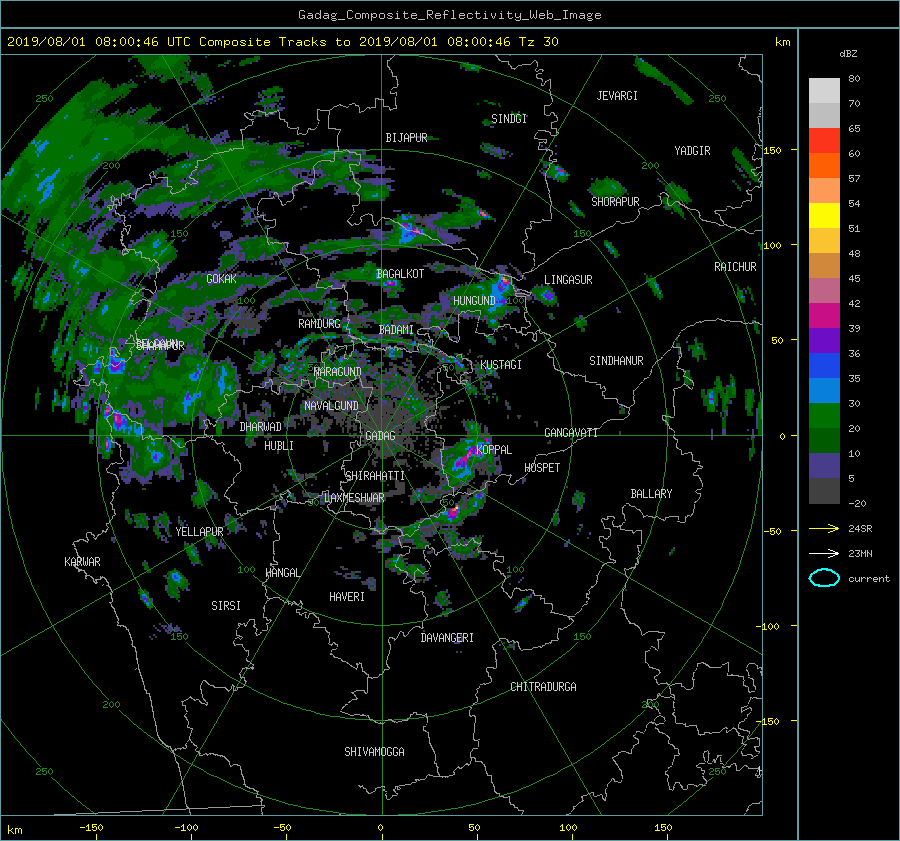Image resolution: width=900 pixels, height=841 pixels.
Task: Click the cyan 'current' ellipse legend symbol
Action: click(824, 578)
